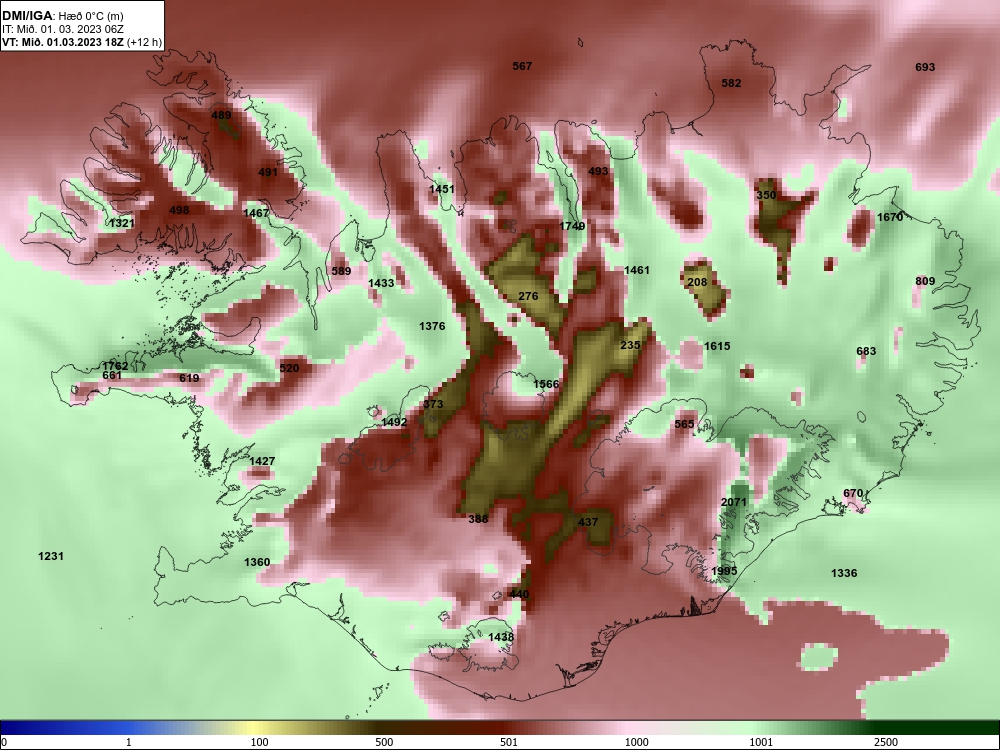Click the map value 1566
The height and width of the screenshot is (750, 1000).
coord(546,384)
